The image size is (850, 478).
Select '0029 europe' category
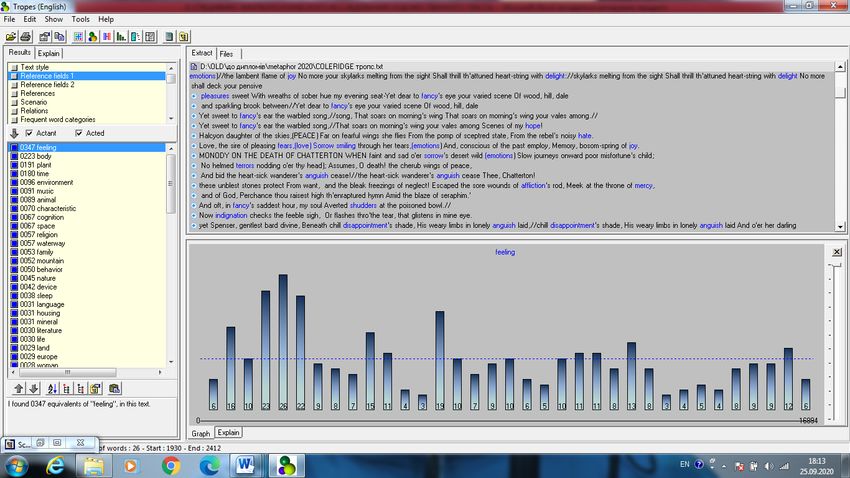click(38, 357)
